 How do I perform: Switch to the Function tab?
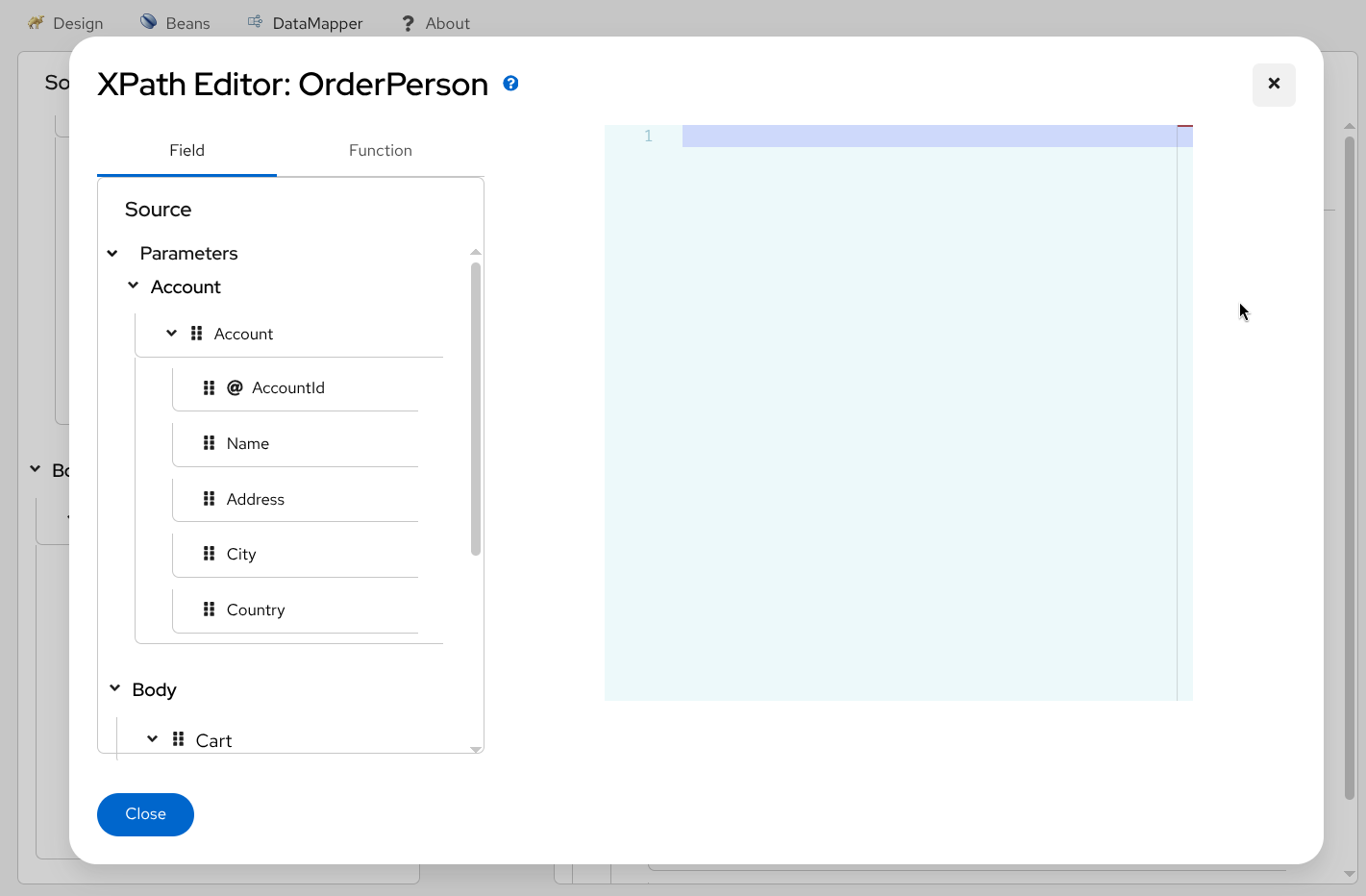(380, 150)
